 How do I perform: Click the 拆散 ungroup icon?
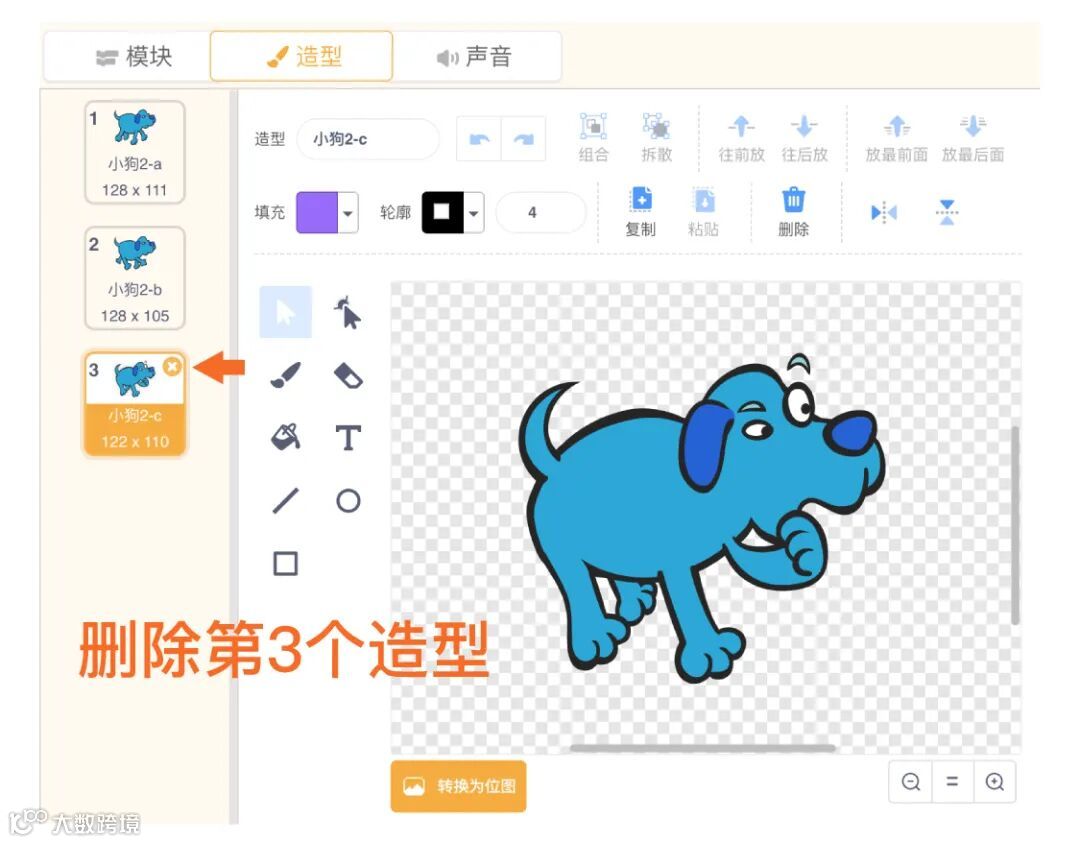point(656,138)
